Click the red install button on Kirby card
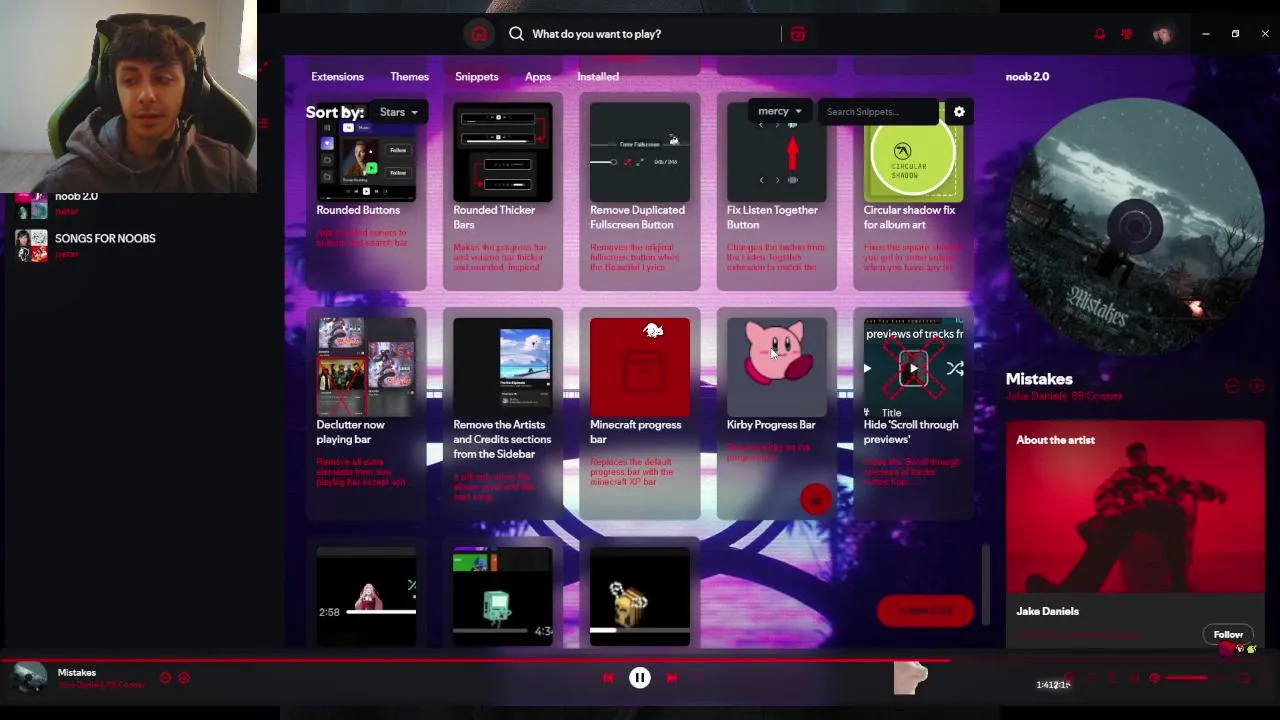Screen dimensions: 1280x720 coord(815,499)
